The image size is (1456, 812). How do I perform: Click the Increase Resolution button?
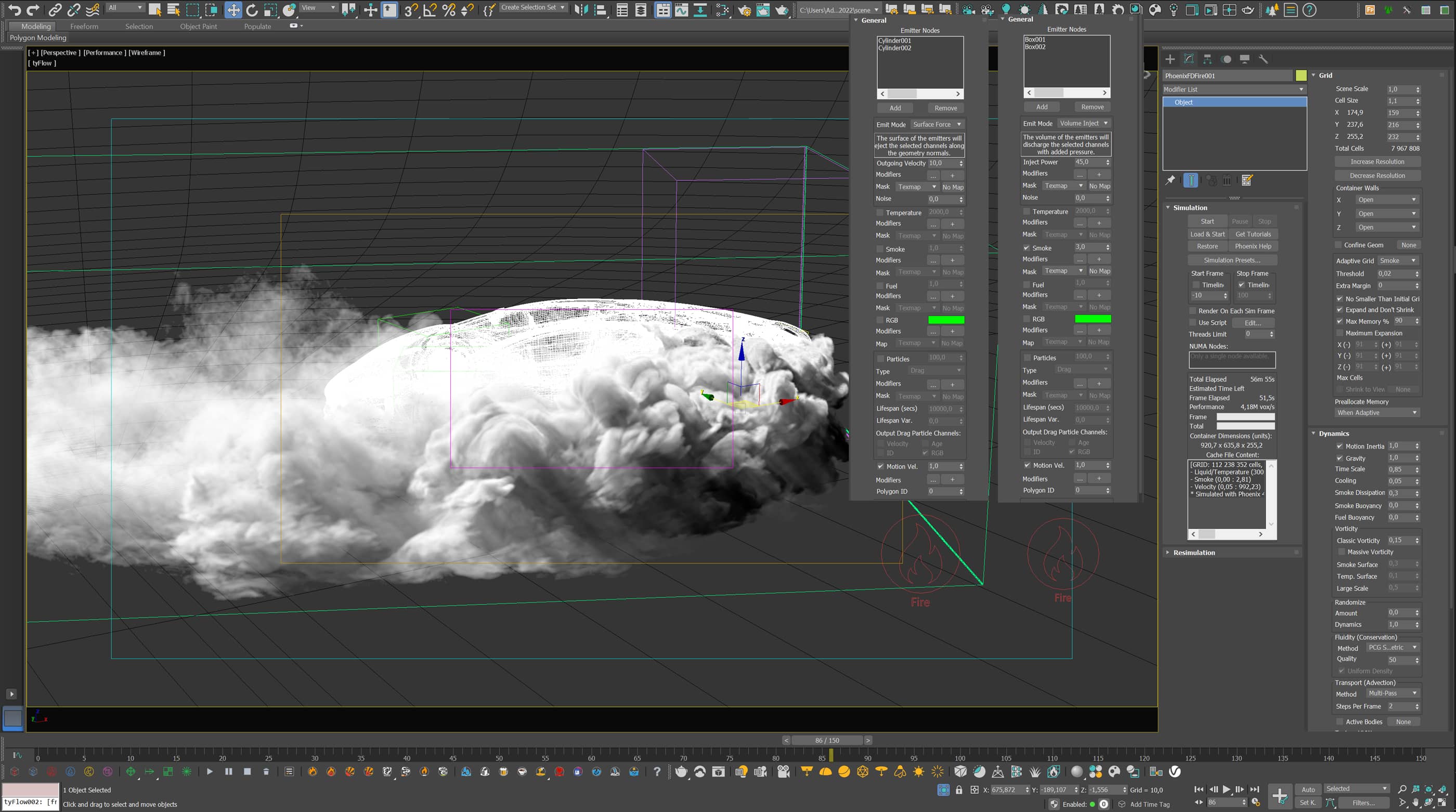tap(1377, 162)
